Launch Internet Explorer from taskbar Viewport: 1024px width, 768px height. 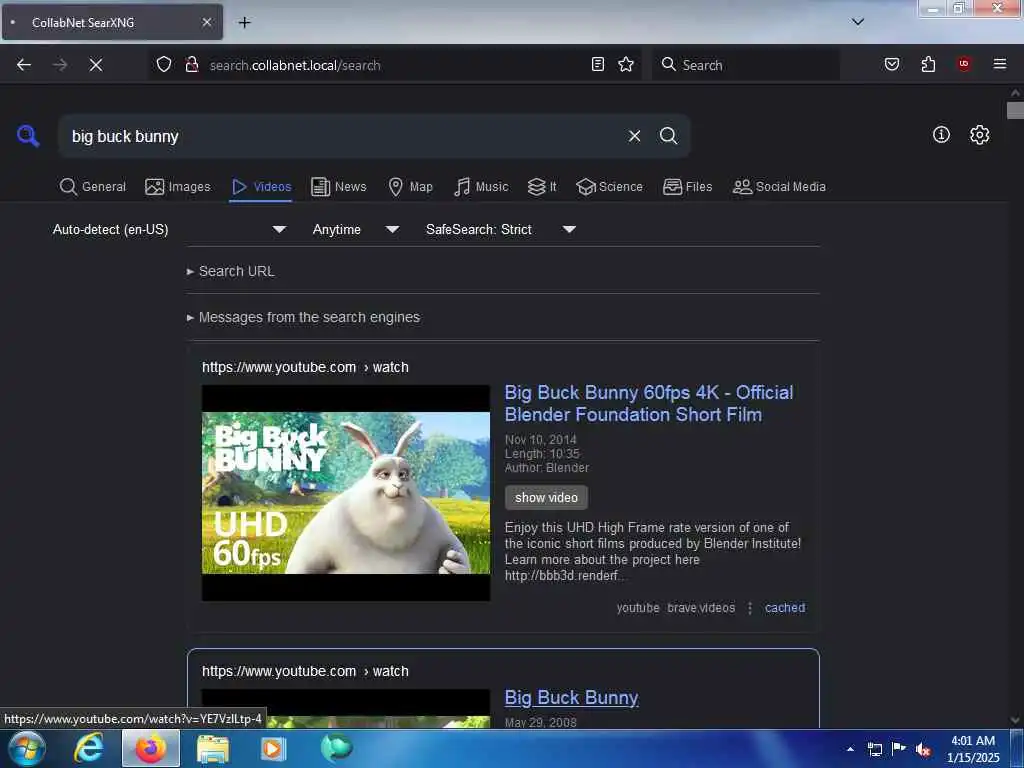point(89,748)
